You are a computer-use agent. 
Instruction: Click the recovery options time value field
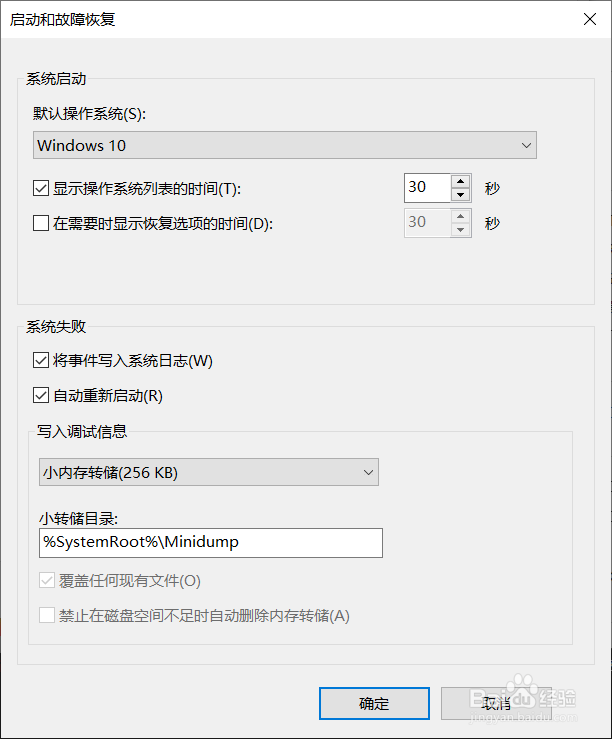pos(427,223)
